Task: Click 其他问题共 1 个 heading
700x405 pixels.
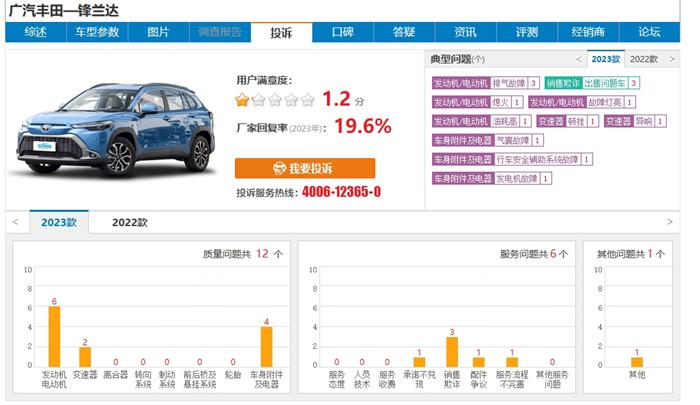Action: point(631,254)
